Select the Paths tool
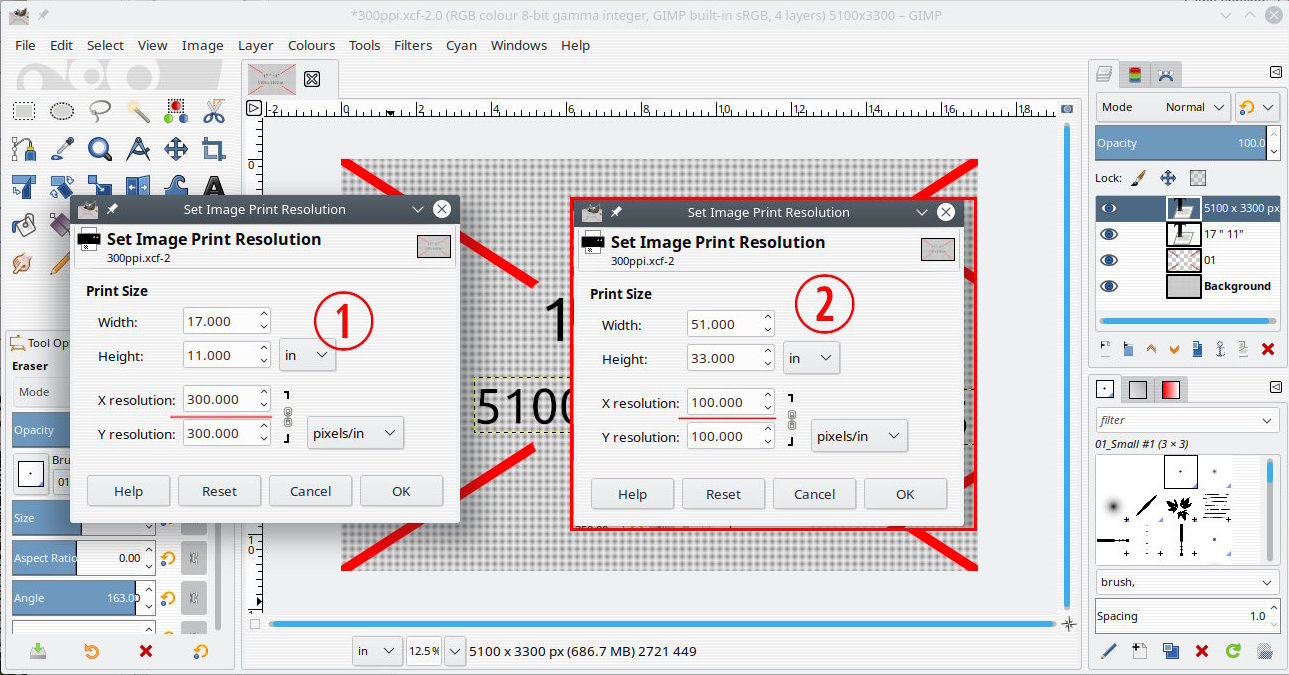This screenshot has height=675, width=1289. tap(24, 149)
